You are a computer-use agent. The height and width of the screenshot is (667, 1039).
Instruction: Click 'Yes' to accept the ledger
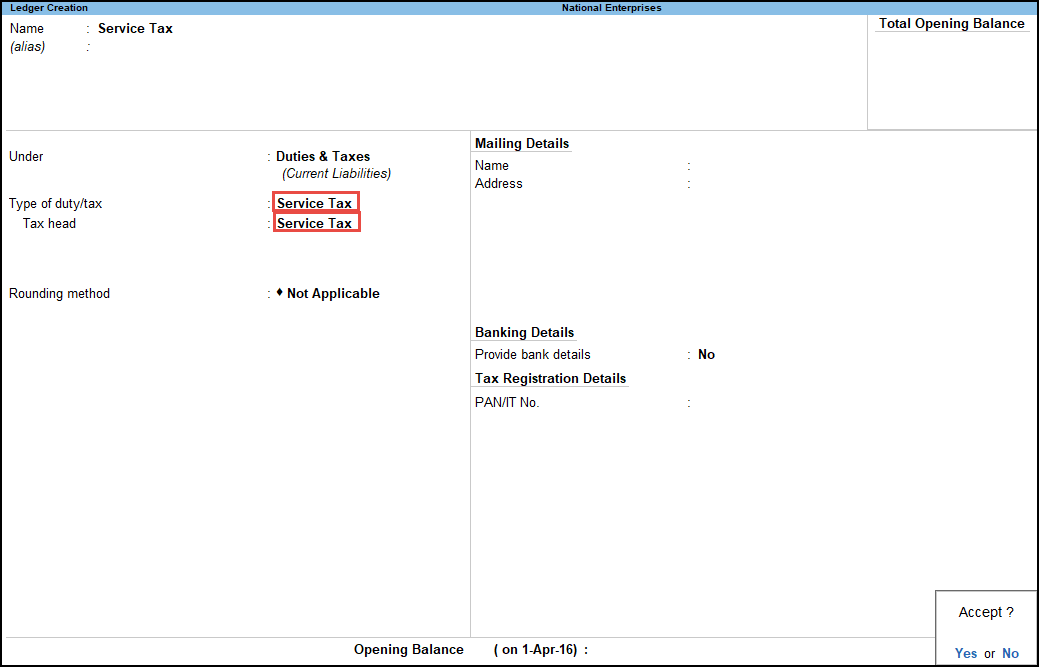coord(965,653)
